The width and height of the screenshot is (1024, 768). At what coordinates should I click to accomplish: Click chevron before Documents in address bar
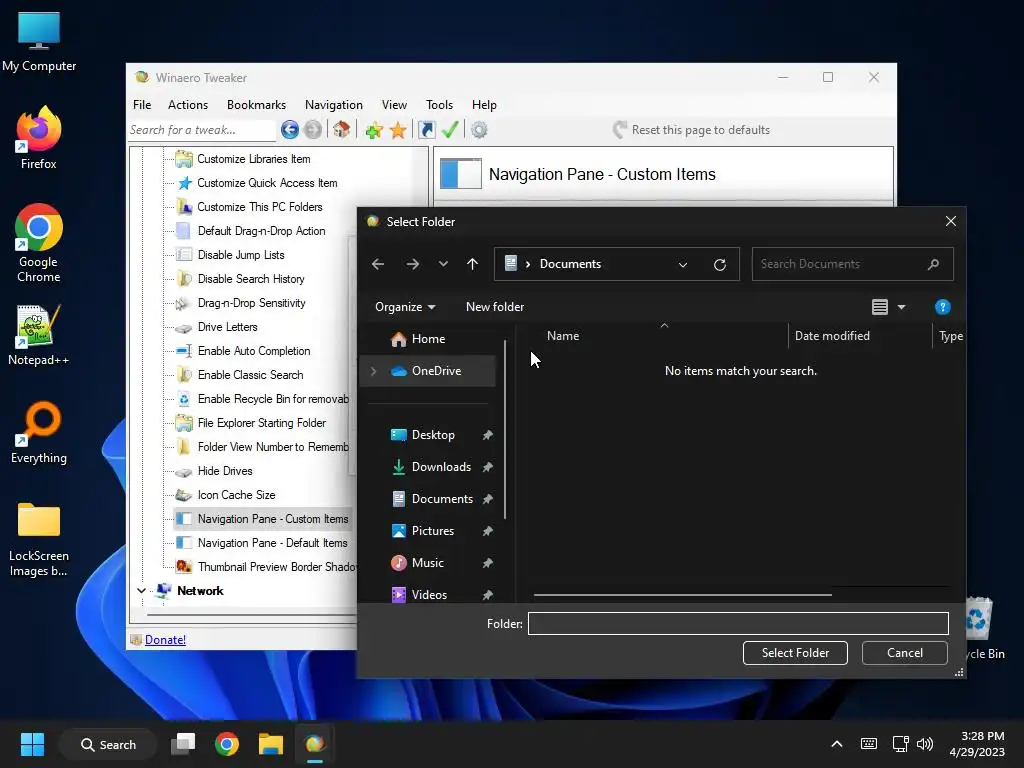[x=528, y=264]
